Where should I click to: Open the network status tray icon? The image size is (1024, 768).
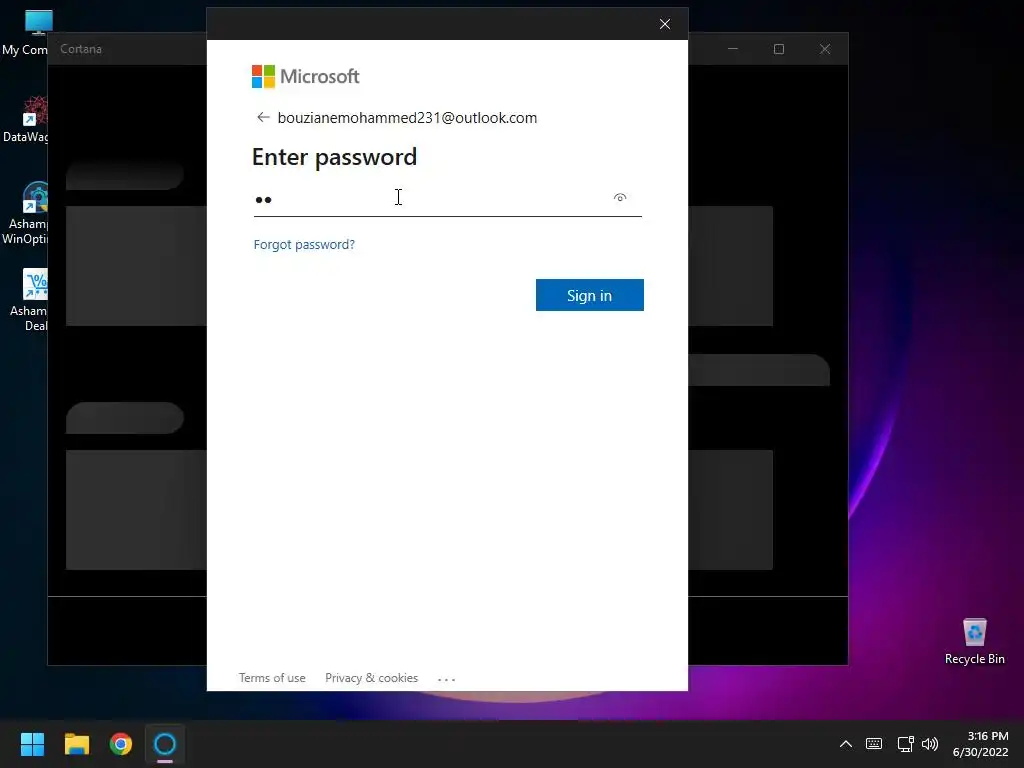[x=905, y=744]
